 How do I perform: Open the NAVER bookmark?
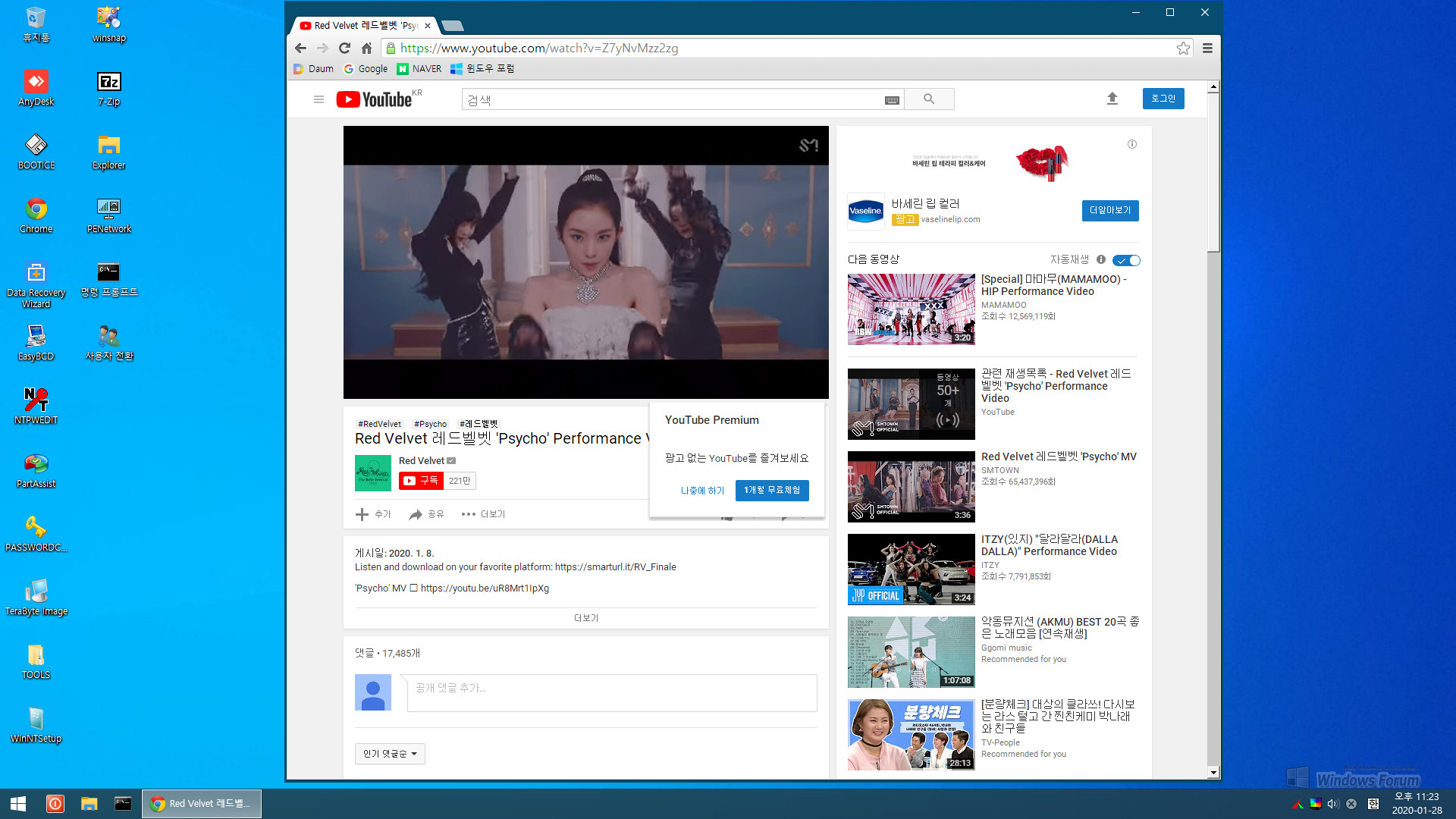419,68
